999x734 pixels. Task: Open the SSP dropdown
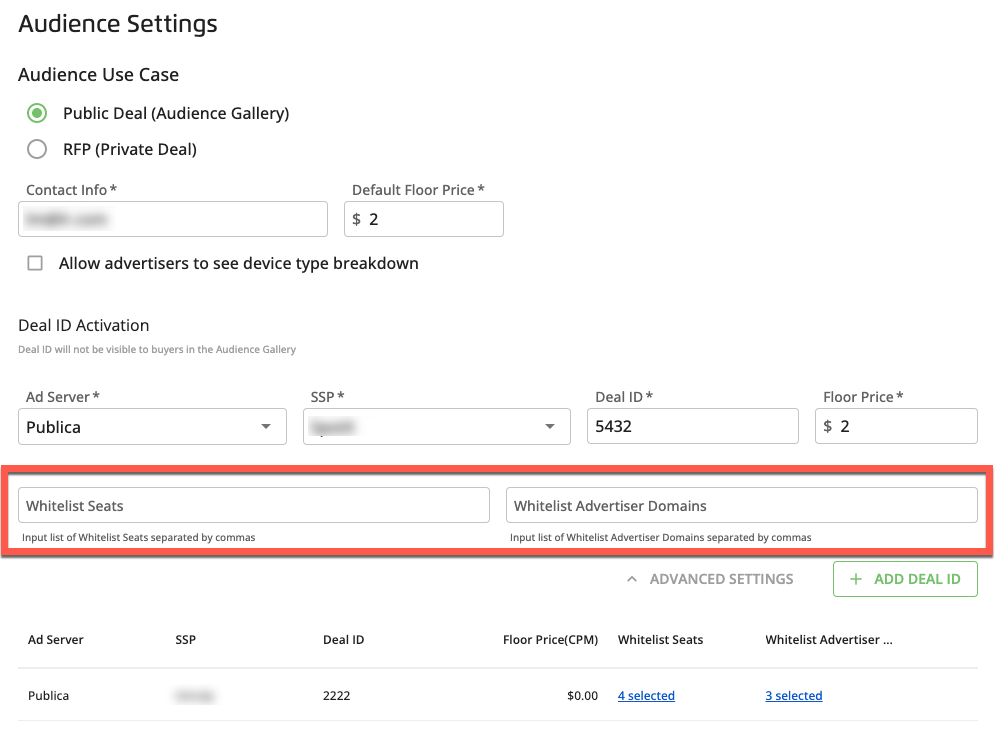click(x=436, y=426)
